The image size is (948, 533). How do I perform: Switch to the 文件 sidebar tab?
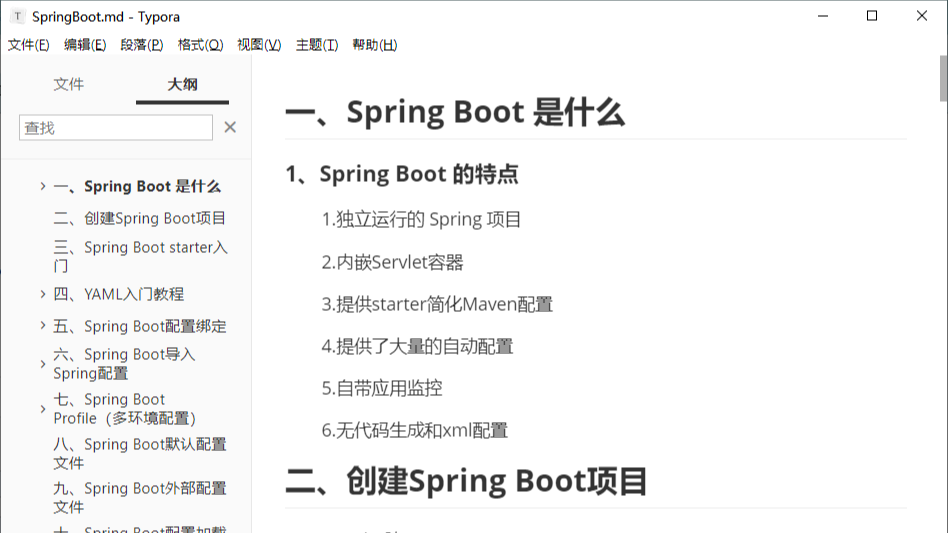point(68,84)
